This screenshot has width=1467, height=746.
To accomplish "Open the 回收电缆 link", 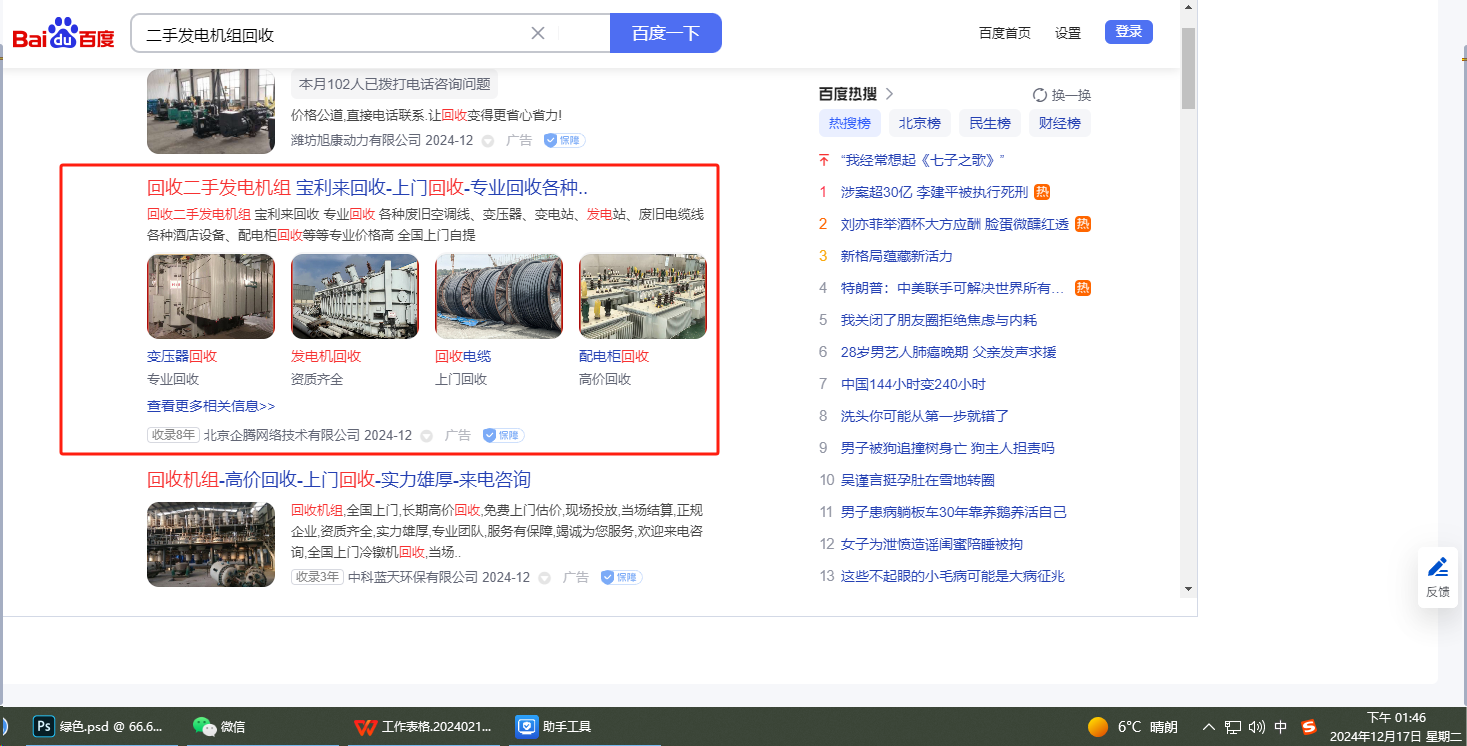I will click(463, 356).
